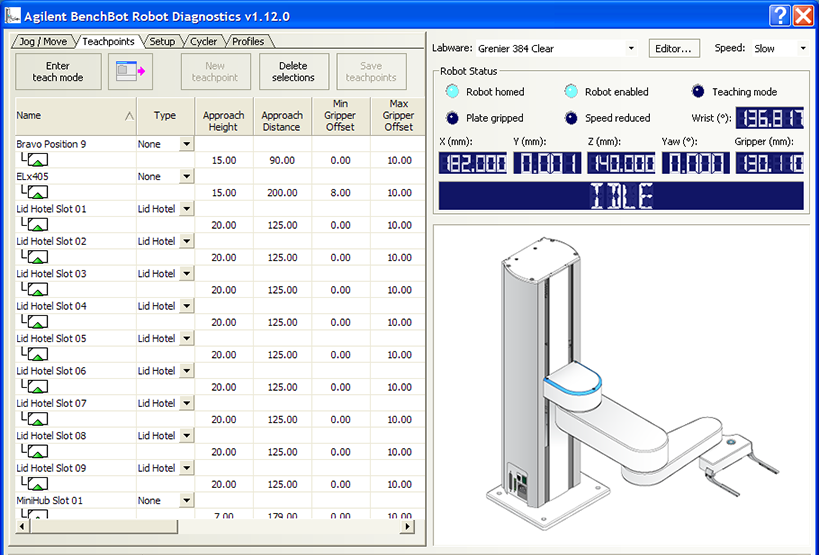Click the Bravo Position 9 teachpoint icon

pos(37,160)
